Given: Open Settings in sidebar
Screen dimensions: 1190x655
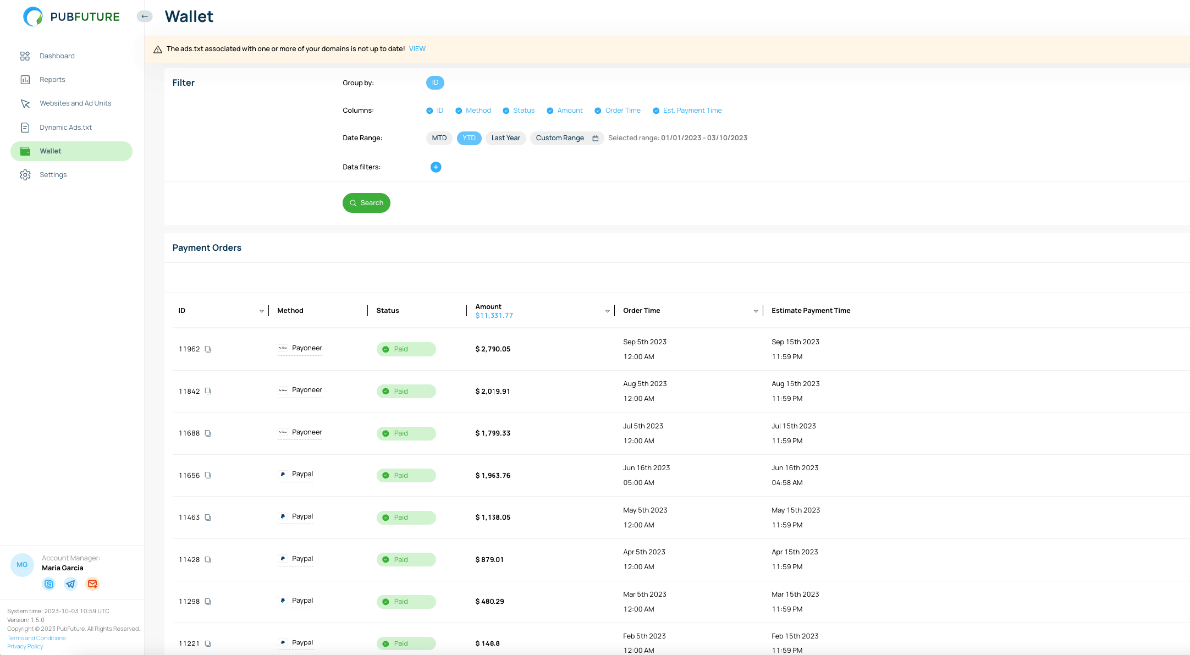Looking at the screenshot, I should tap(53, 175).
